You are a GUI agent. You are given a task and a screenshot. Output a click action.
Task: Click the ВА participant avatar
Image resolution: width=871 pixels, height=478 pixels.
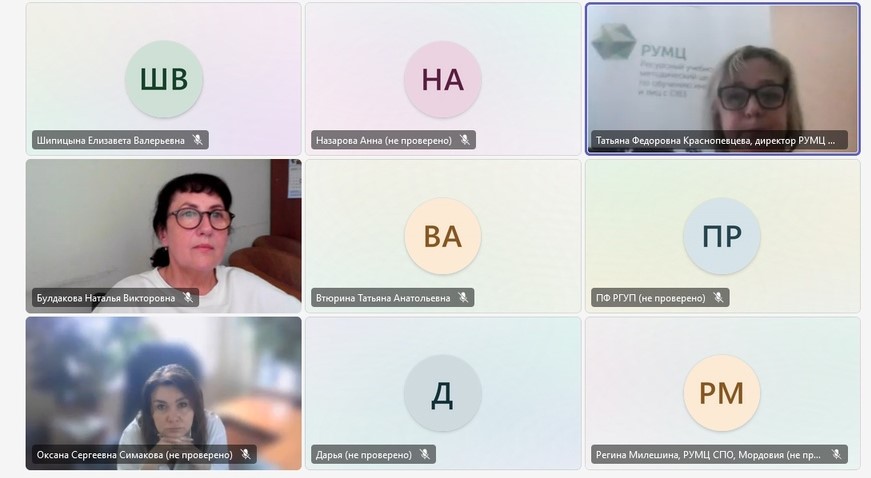(x=443, y=236)
